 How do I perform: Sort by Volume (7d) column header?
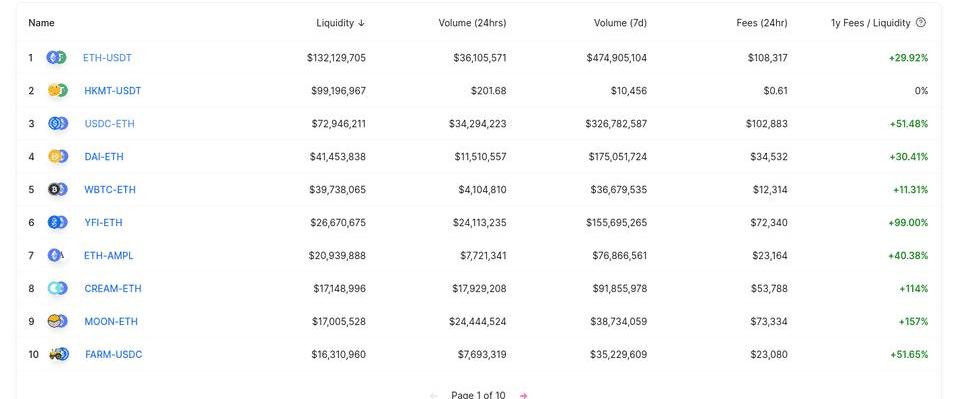[620, 23]
